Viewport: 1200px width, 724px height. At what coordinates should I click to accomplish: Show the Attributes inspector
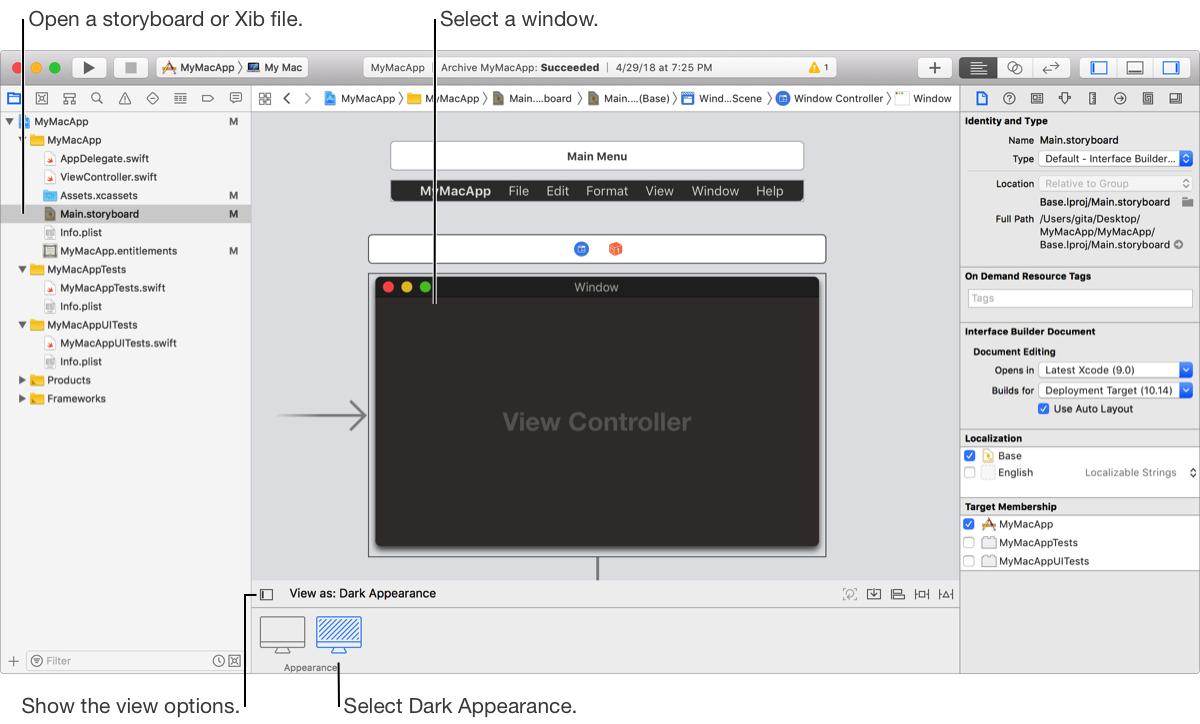[x=1065, y=98]
